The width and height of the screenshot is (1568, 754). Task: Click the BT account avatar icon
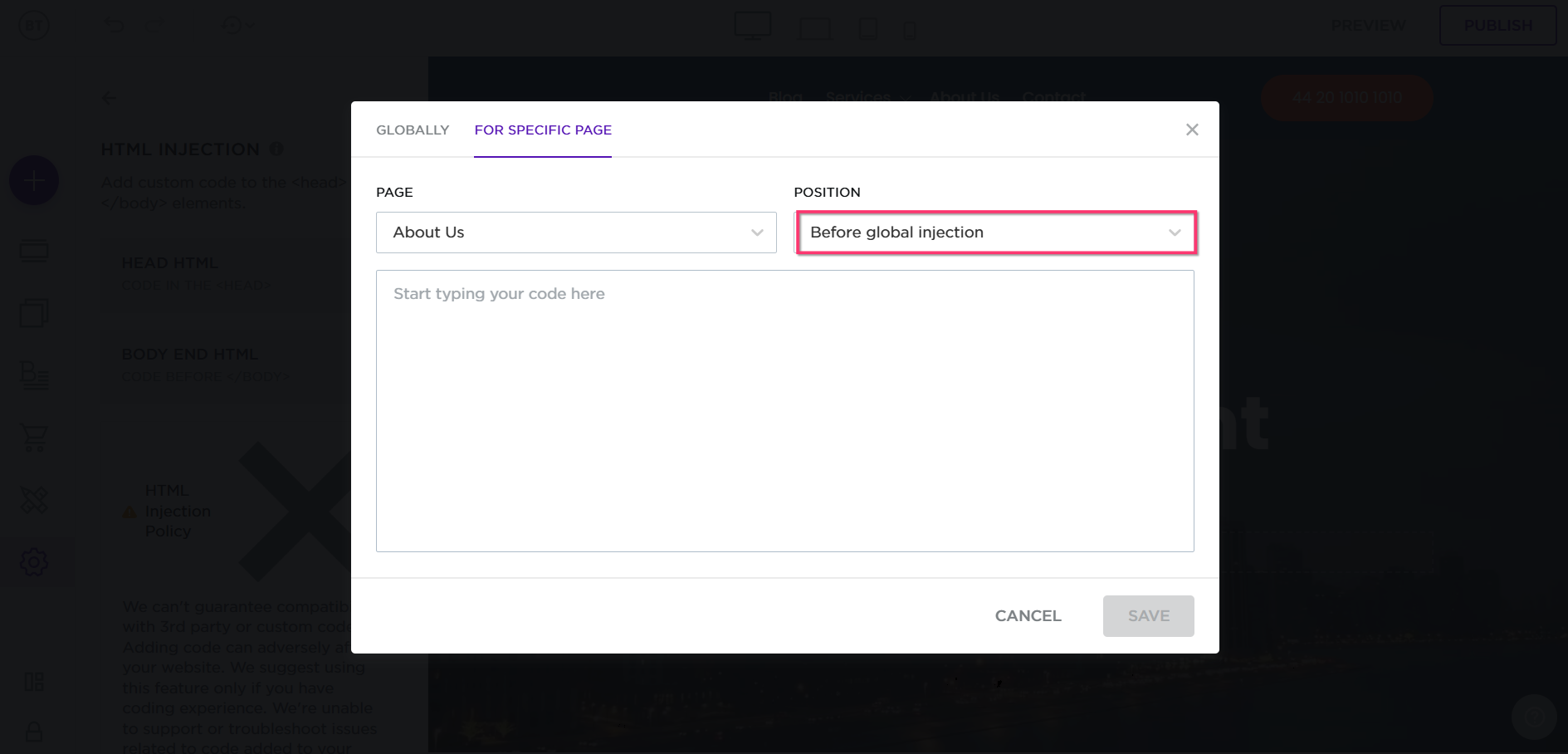coord(34,26)
